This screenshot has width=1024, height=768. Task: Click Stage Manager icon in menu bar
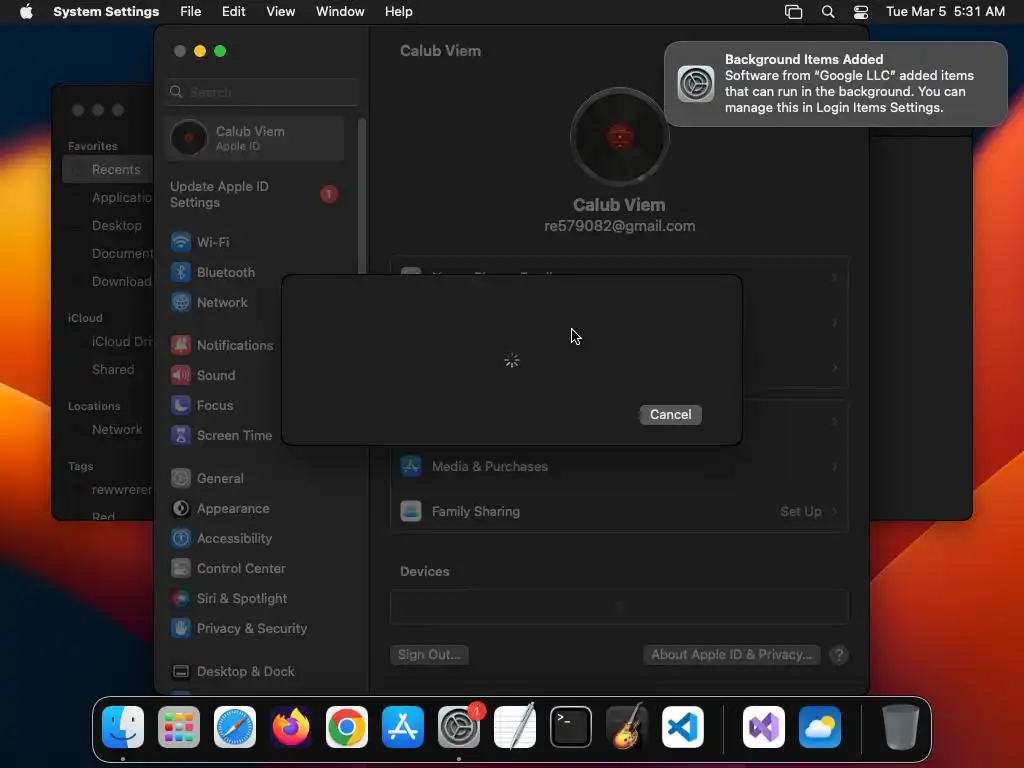click(793, 12)
